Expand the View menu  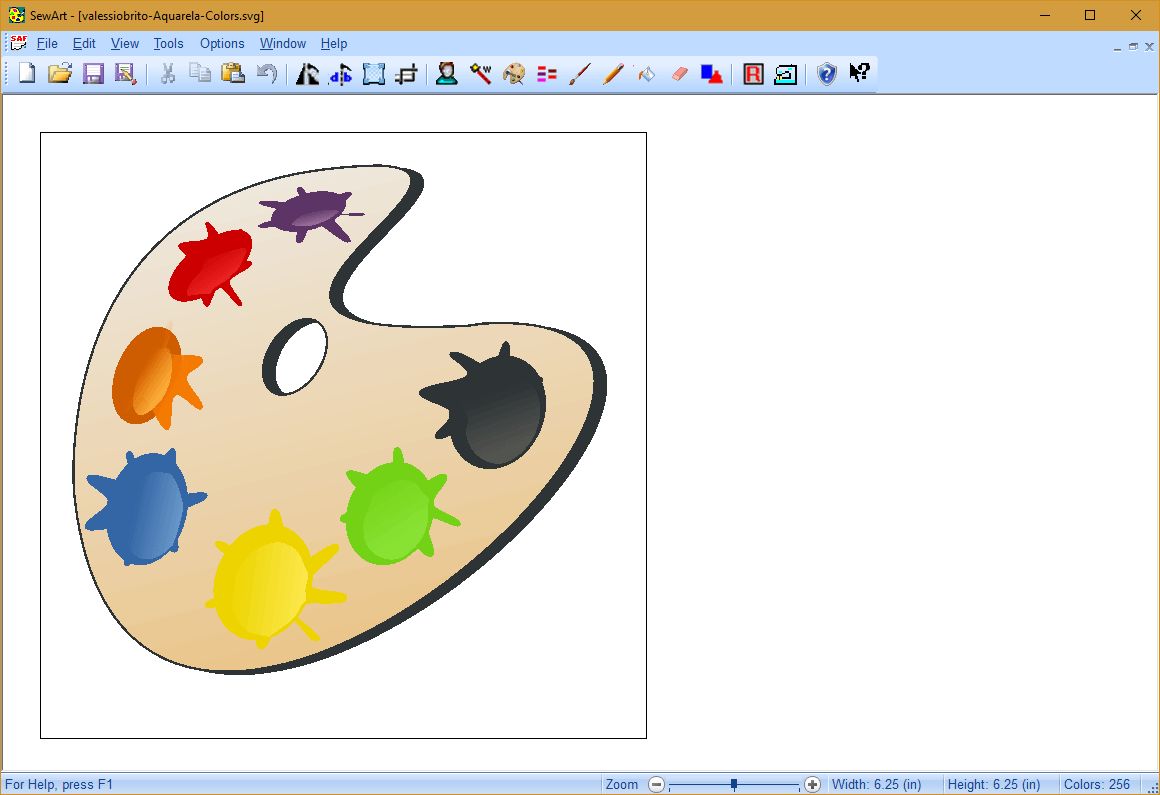point(124,43)
